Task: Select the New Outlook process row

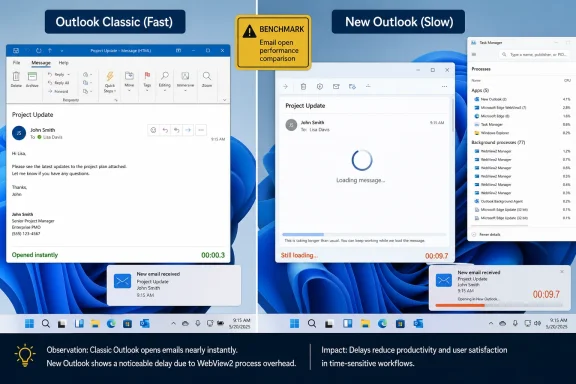Action: click(x=522, y=99)
